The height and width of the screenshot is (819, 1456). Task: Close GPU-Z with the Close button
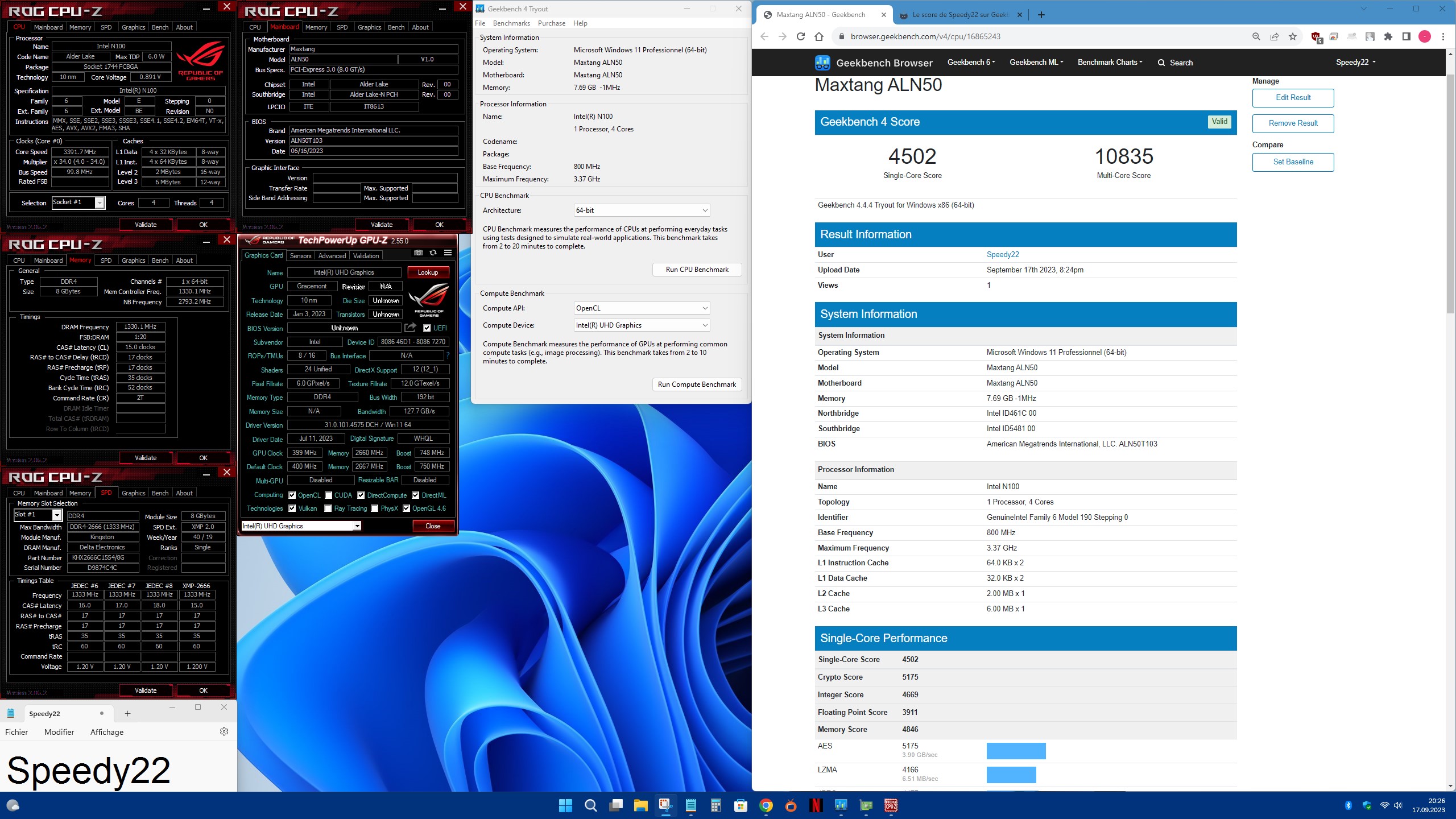(x=433, y=526)
